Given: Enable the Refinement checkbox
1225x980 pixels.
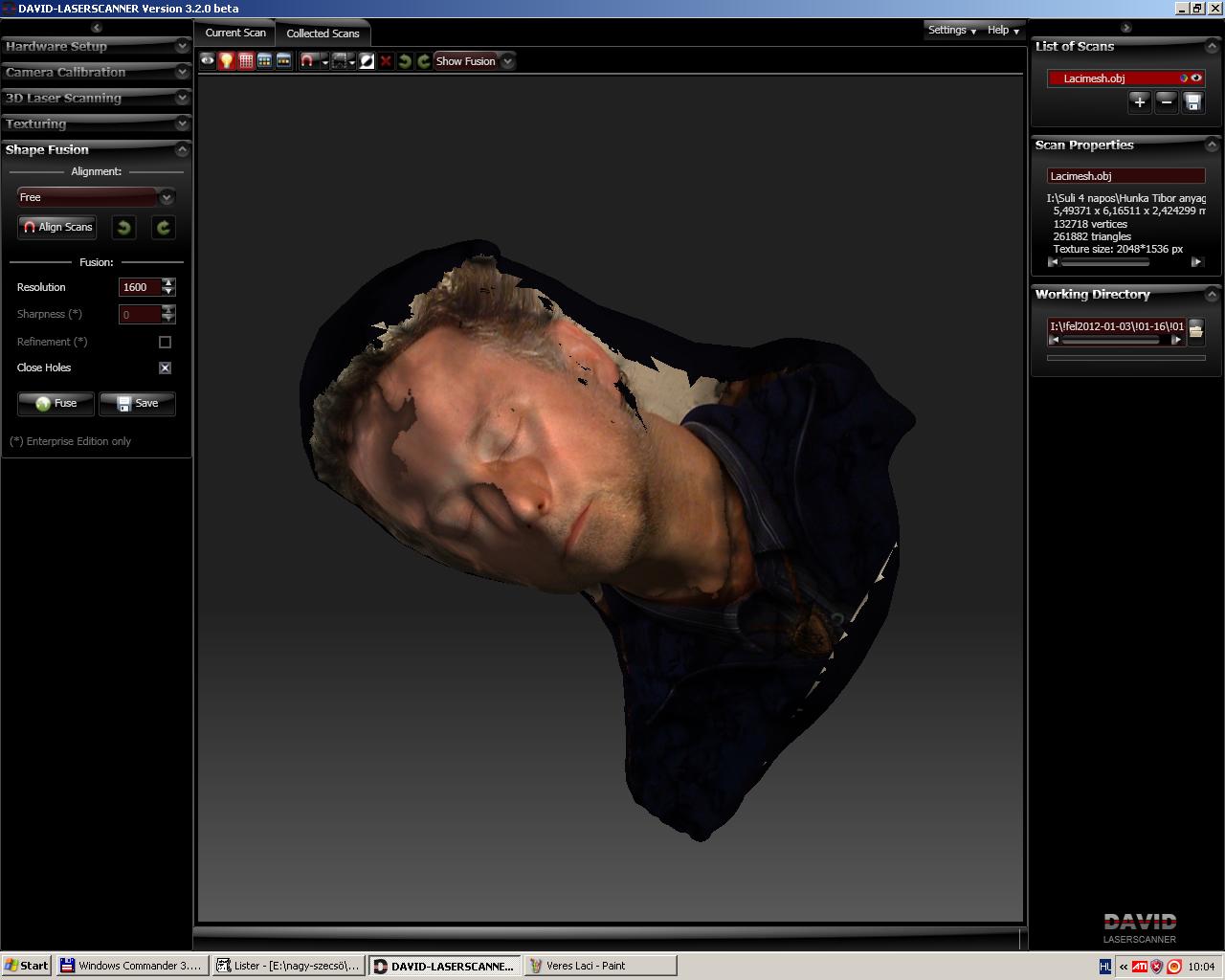Looking at the screenshot, I should (165, 342).
